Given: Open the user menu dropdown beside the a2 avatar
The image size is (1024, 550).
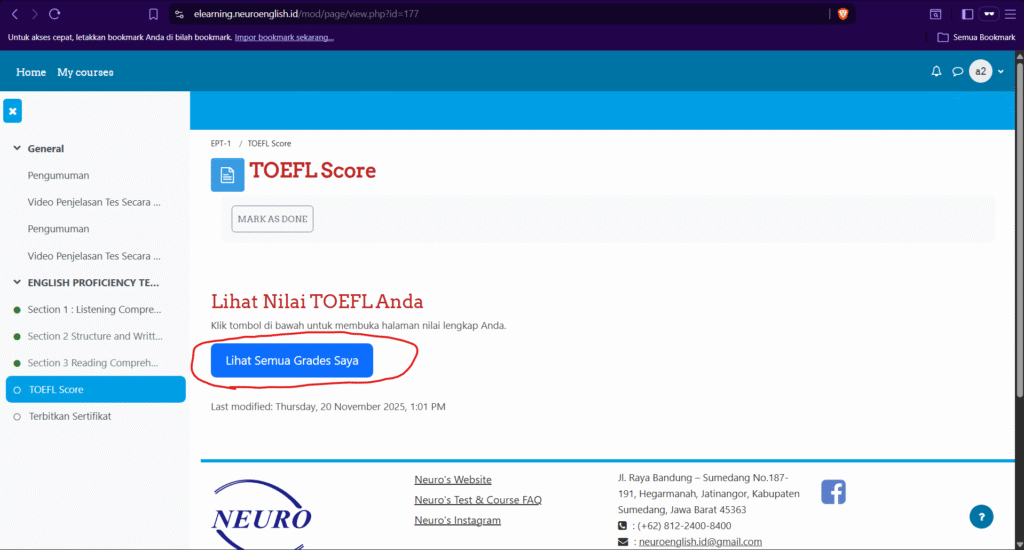Looking at the screenshot, I should click(1000, 72).
